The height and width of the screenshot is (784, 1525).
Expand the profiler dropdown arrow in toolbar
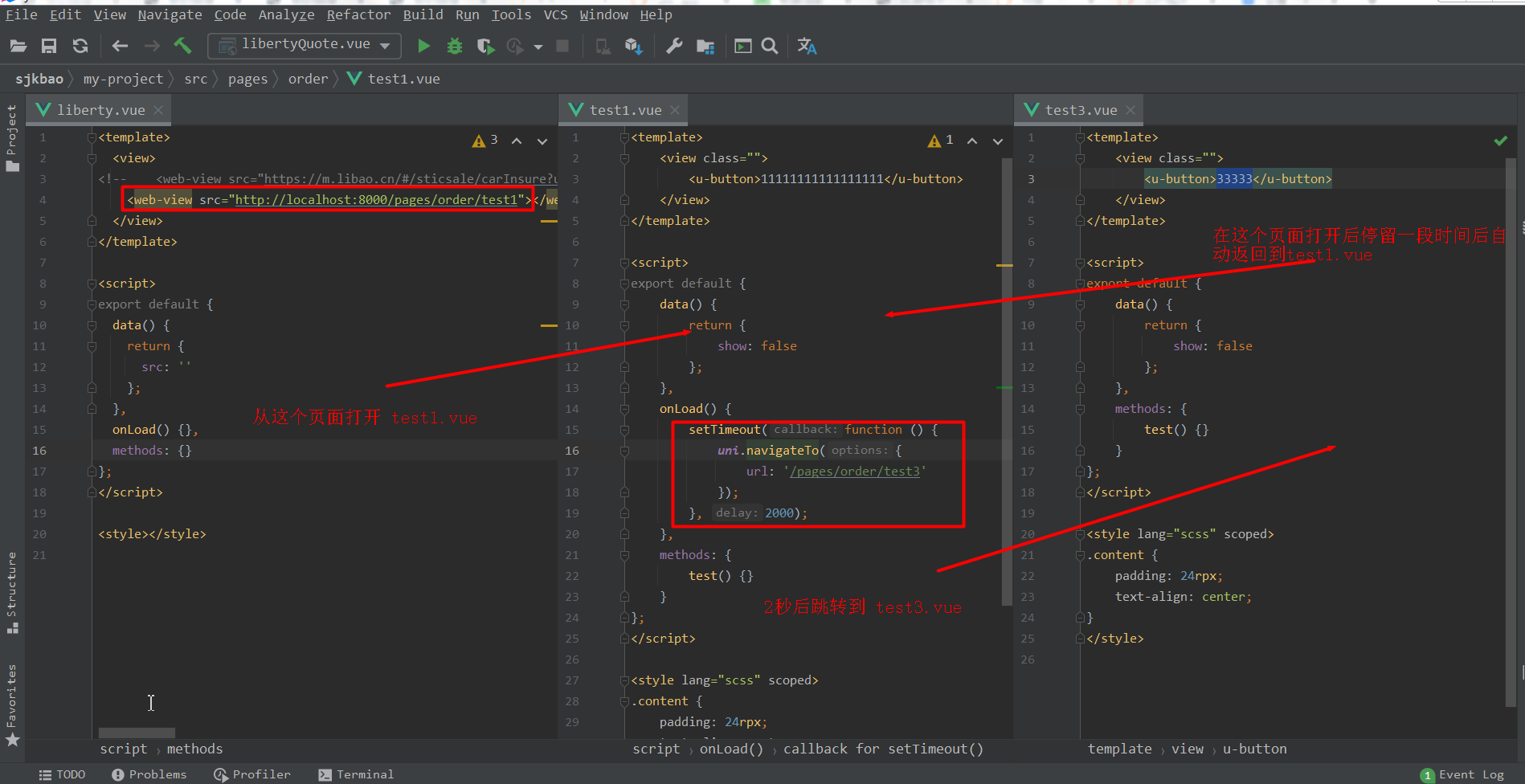click(538, 47)
